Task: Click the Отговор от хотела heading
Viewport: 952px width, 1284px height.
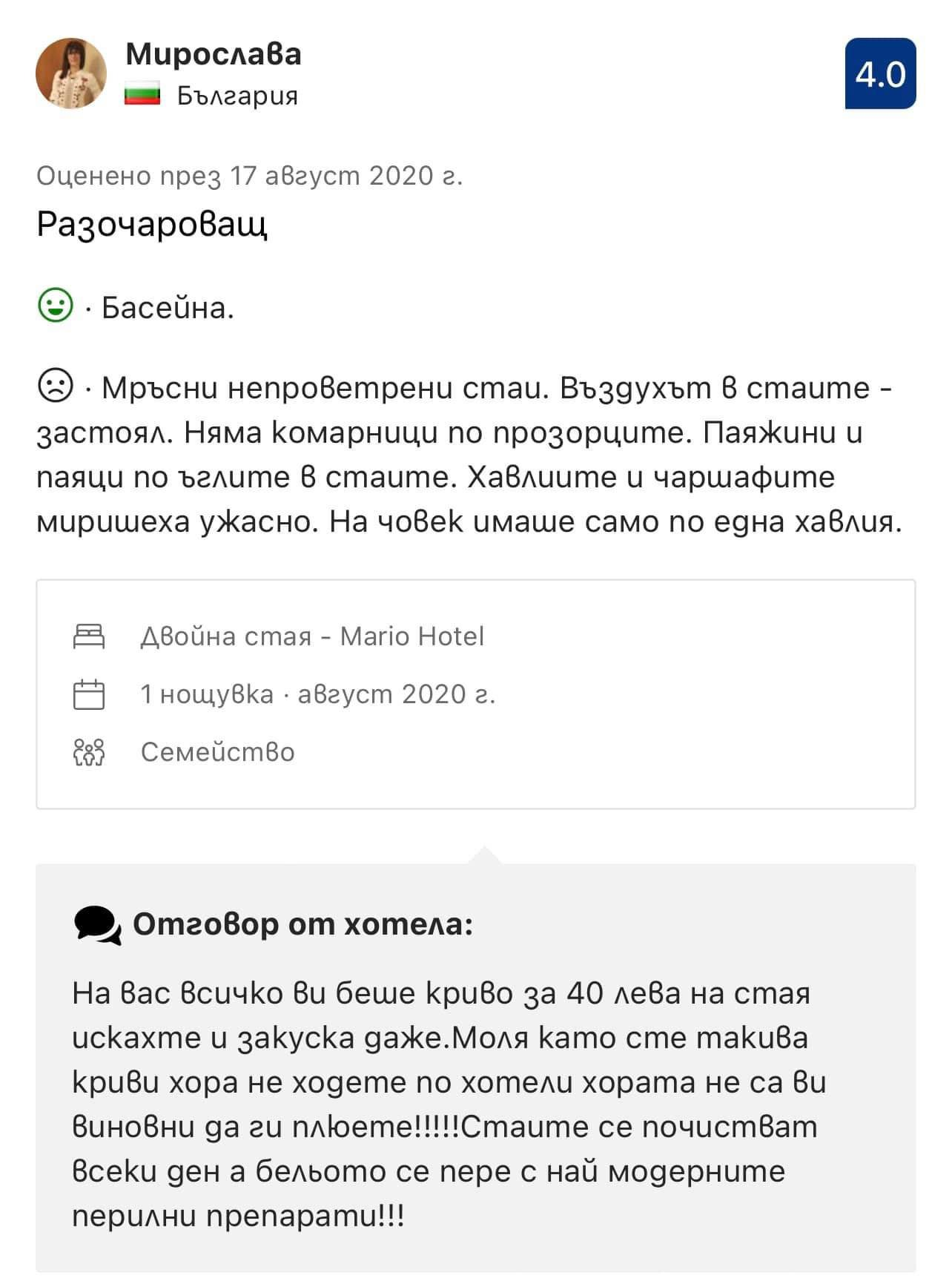Action: [303, 924]
